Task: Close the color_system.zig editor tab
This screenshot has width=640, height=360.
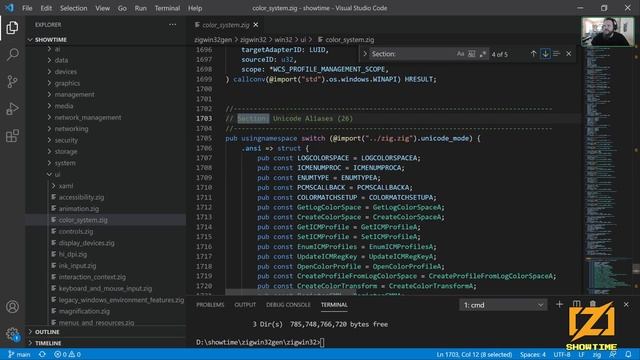Action: coord(256,25)
